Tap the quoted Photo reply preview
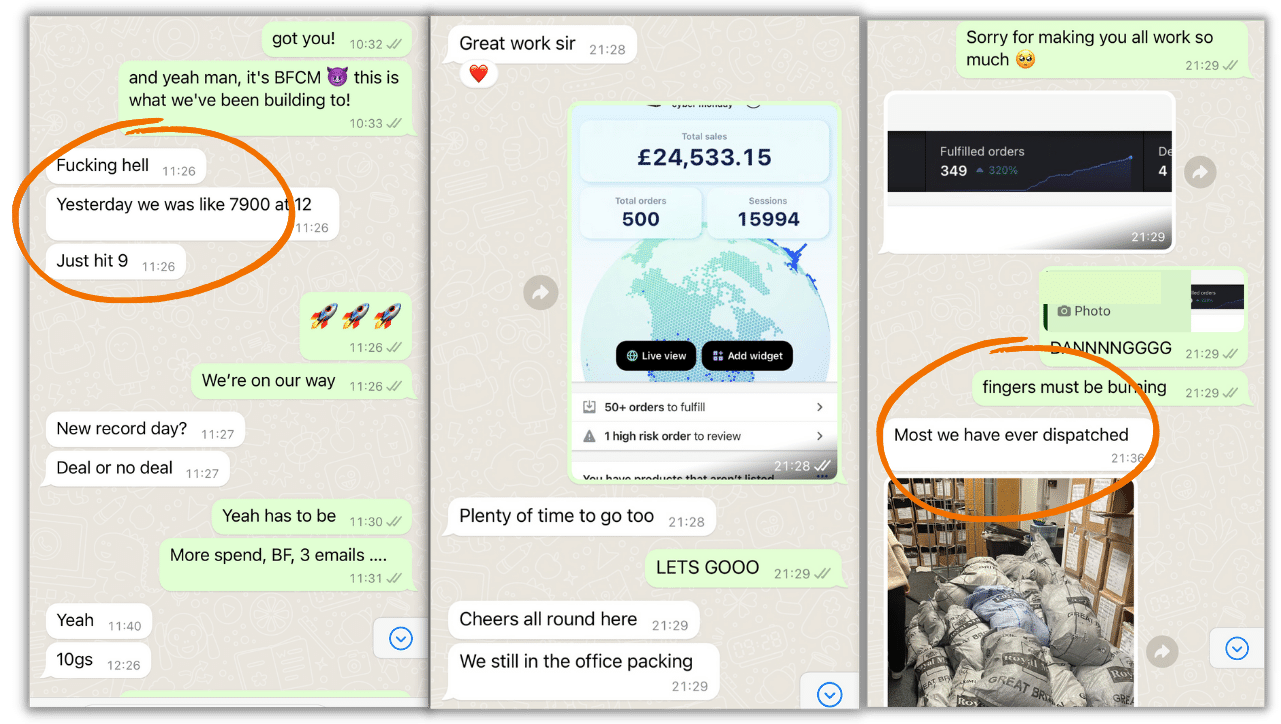 (1142, 301)
